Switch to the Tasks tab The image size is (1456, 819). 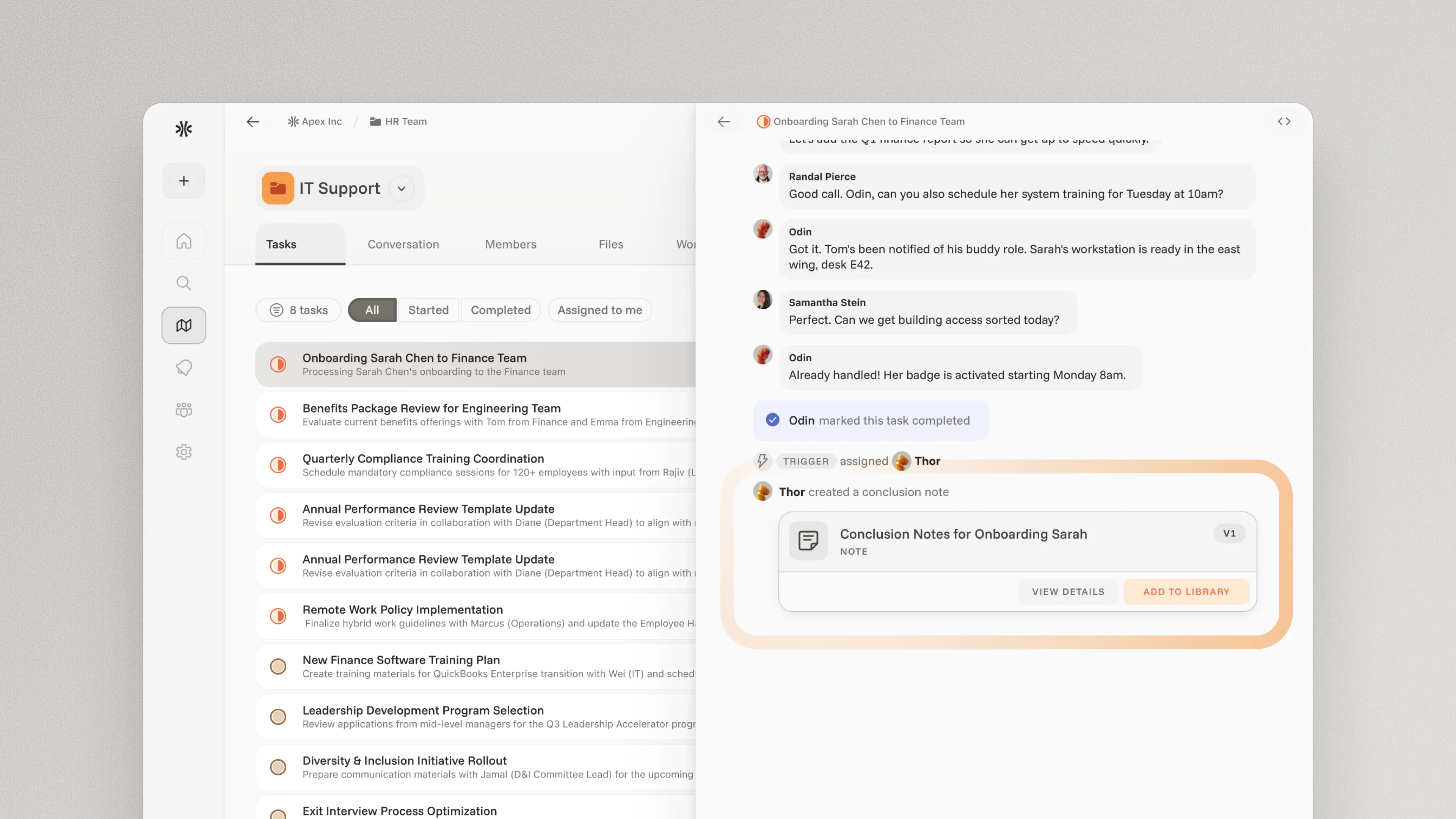click(300, 244)
